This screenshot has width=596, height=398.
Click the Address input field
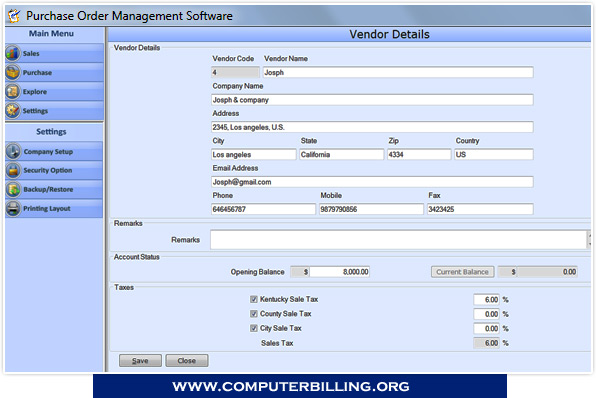[x=372, y=127]
